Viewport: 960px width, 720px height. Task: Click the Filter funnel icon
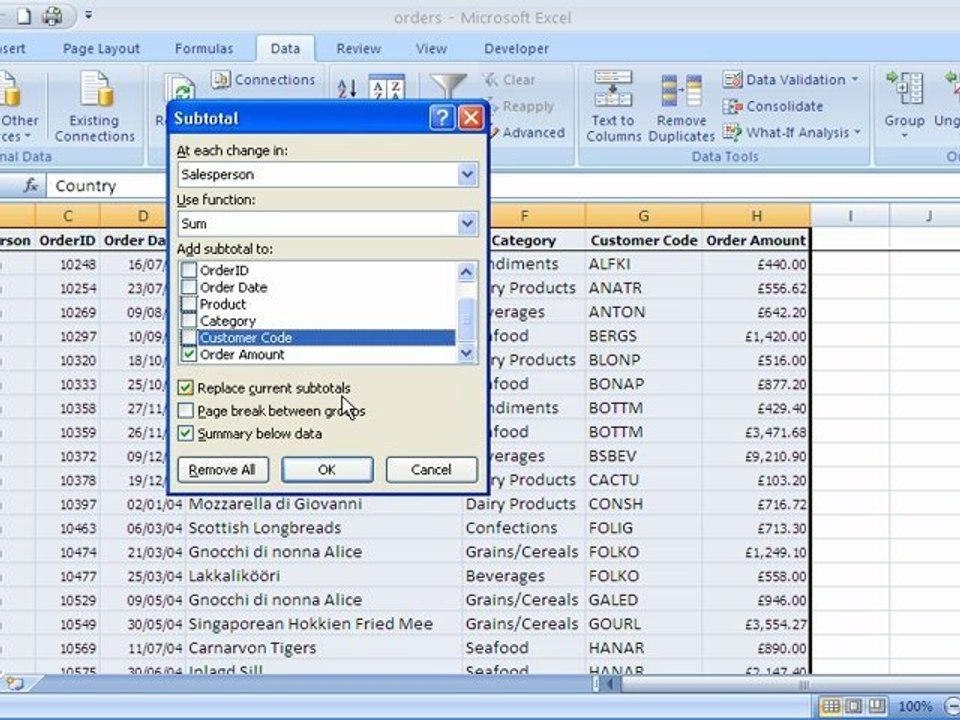pyautogui.click(x=448, y=86)
